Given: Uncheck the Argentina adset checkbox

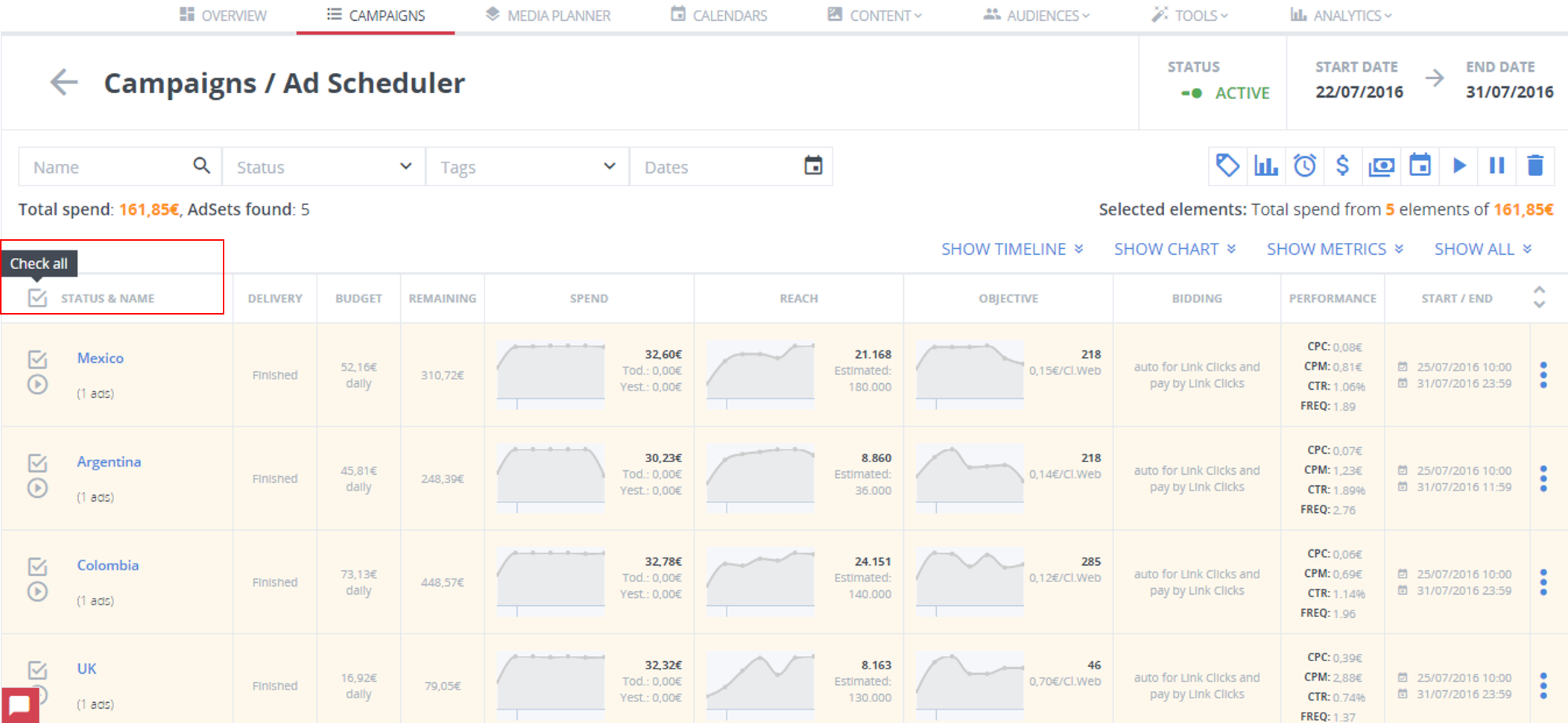Looking at the screenshot, I should tap(37, 463).
